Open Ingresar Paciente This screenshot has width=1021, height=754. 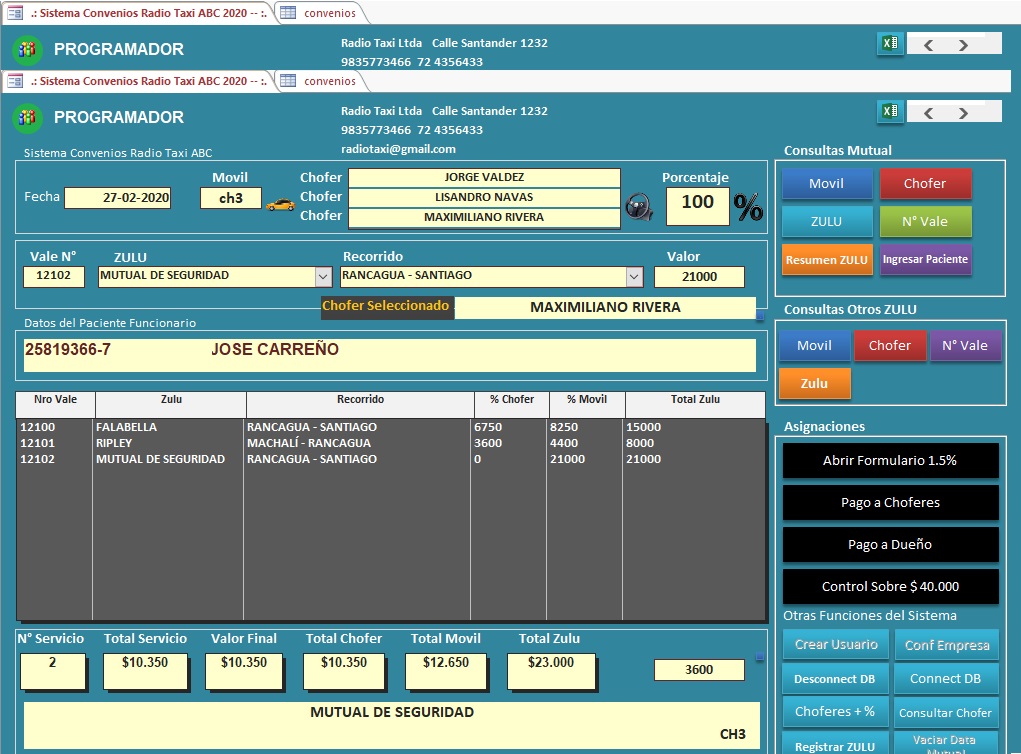pos(925,259)
